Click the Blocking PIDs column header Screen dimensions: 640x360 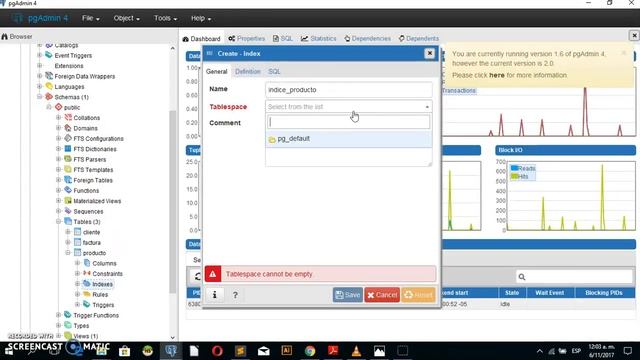pos(604,293)
